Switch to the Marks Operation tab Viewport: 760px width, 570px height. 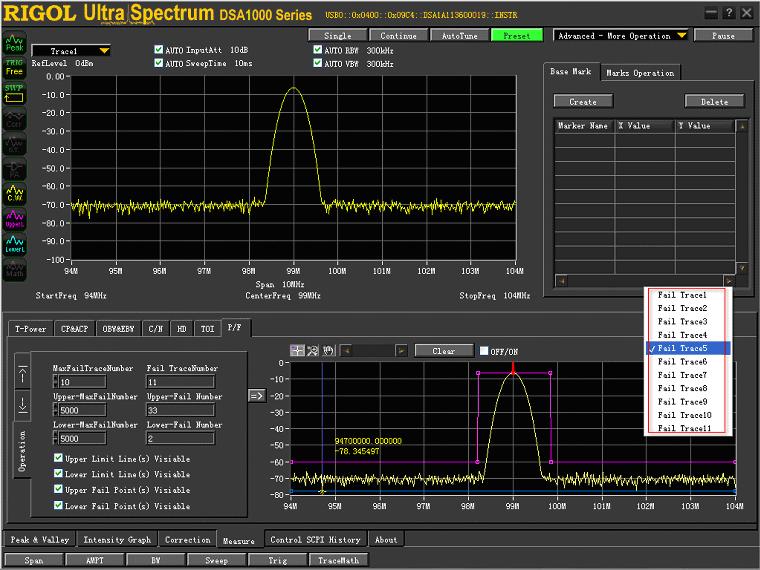tap(640, 73)
